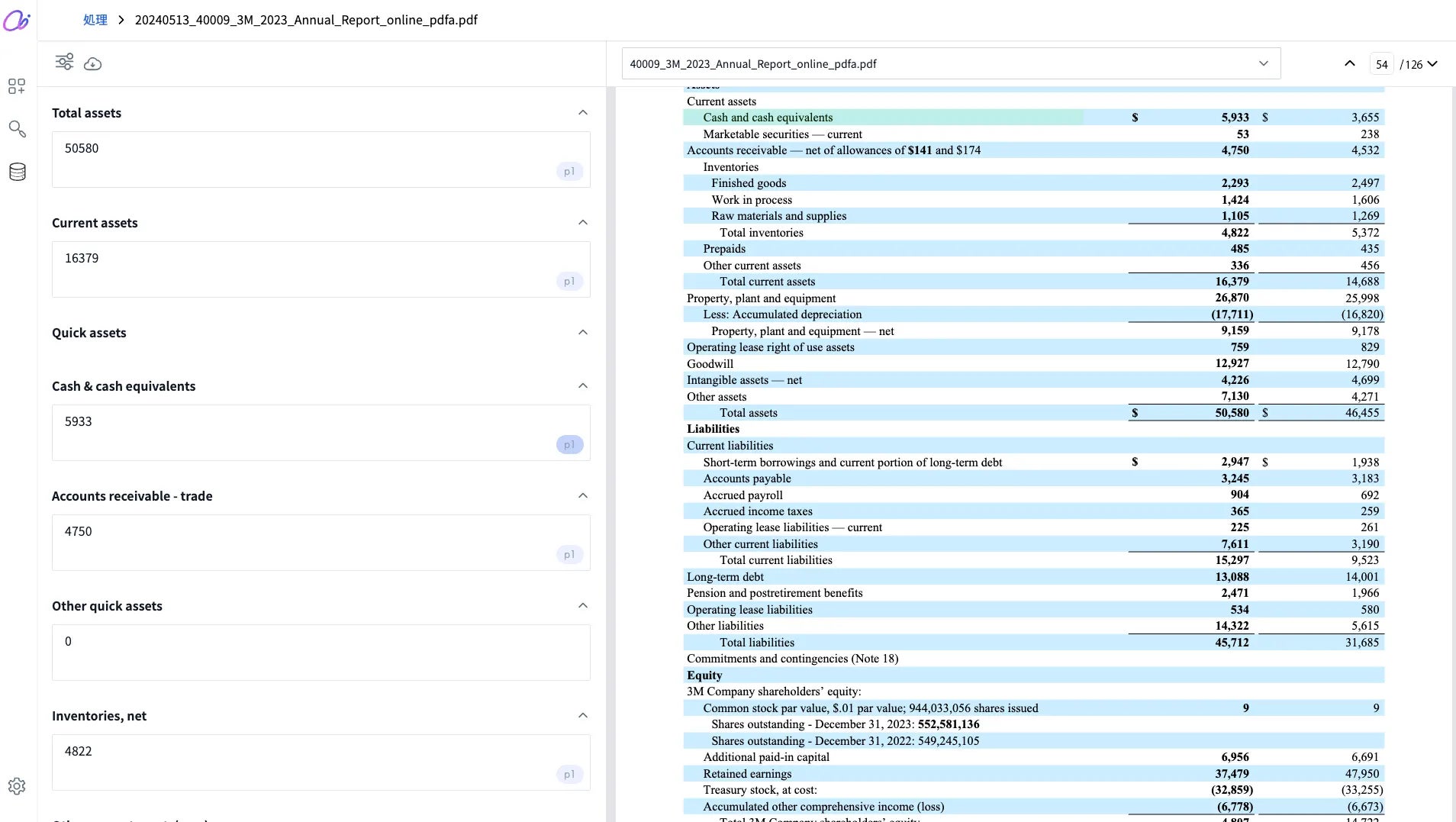Click the Total assets 50,580 figure

(1232, 413)
